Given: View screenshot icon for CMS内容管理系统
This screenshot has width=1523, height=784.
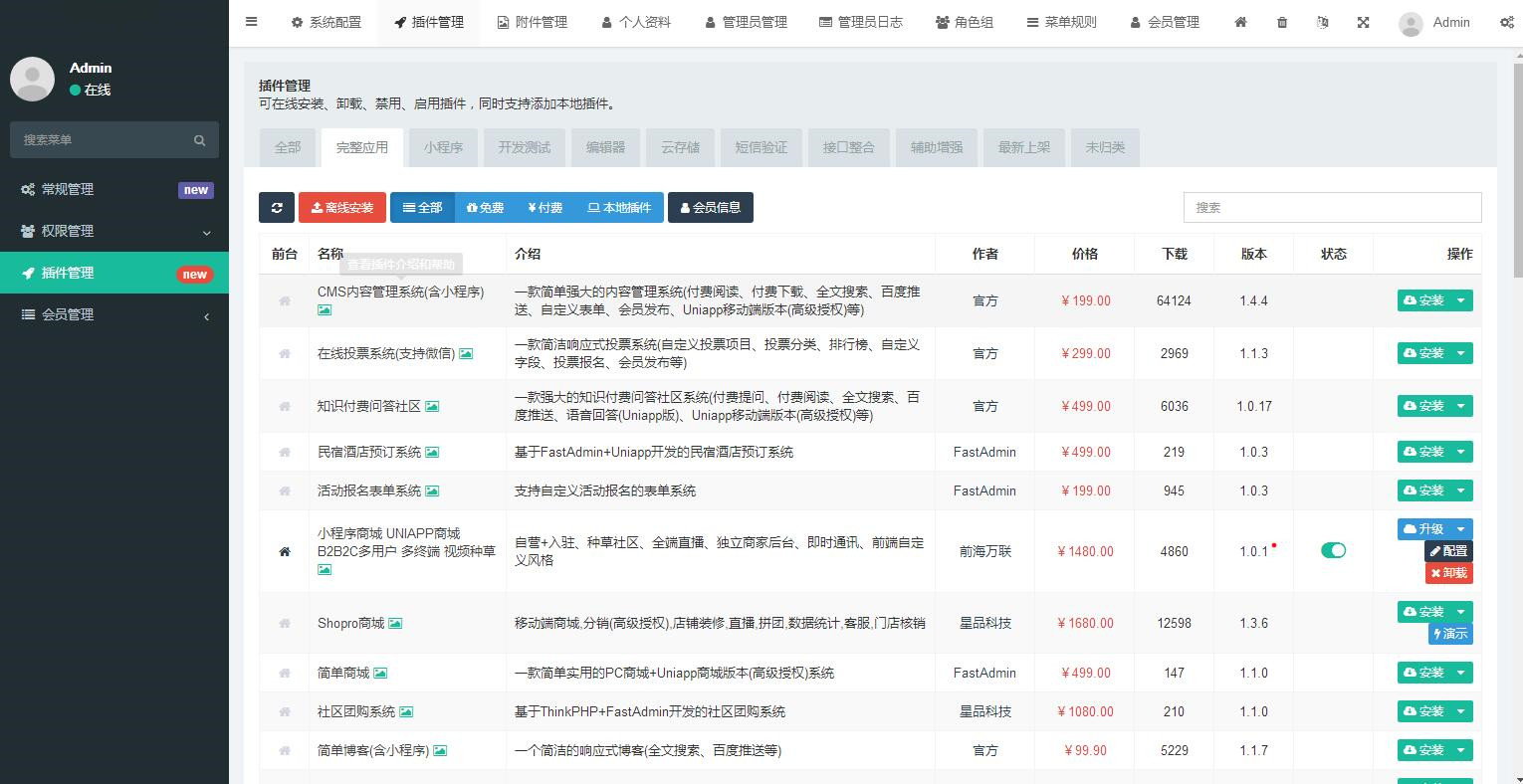Looking at the screenshot, I should (325, 310).
